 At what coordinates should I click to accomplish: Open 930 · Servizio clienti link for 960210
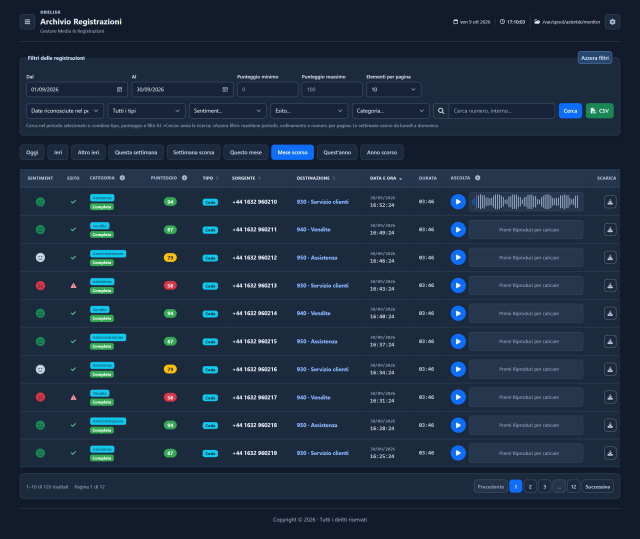pyautogui.click(x=322, y=202)
